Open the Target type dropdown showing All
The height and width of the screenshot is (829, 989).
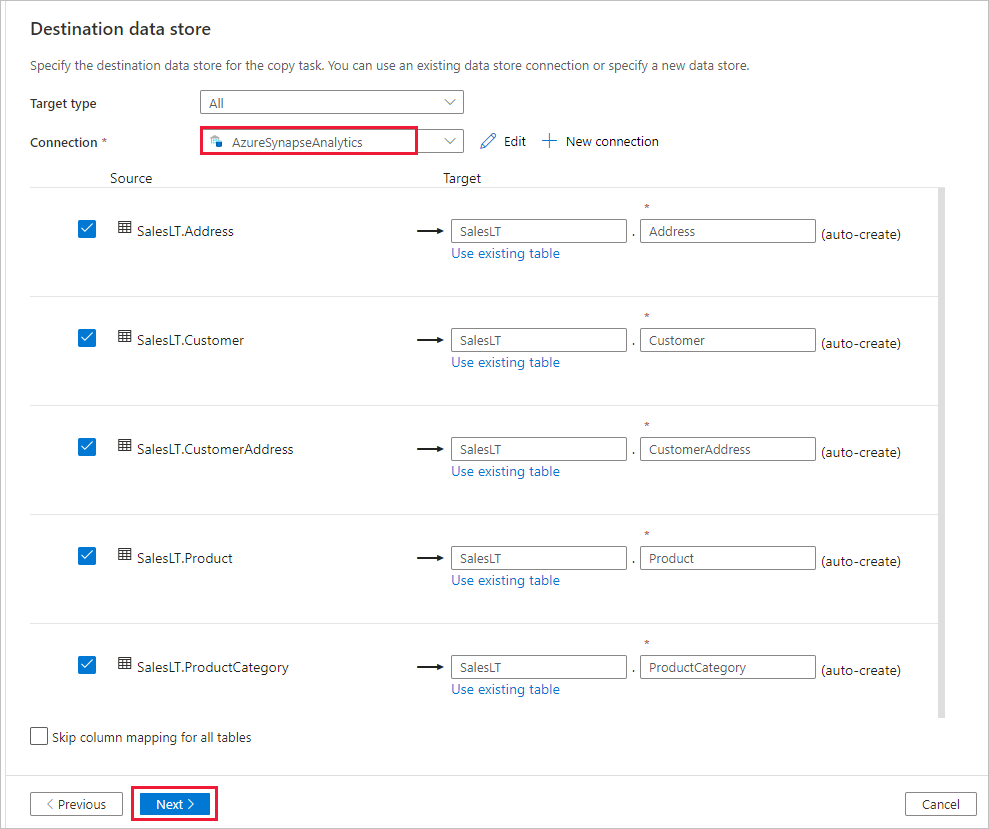(x=331, y=101)
